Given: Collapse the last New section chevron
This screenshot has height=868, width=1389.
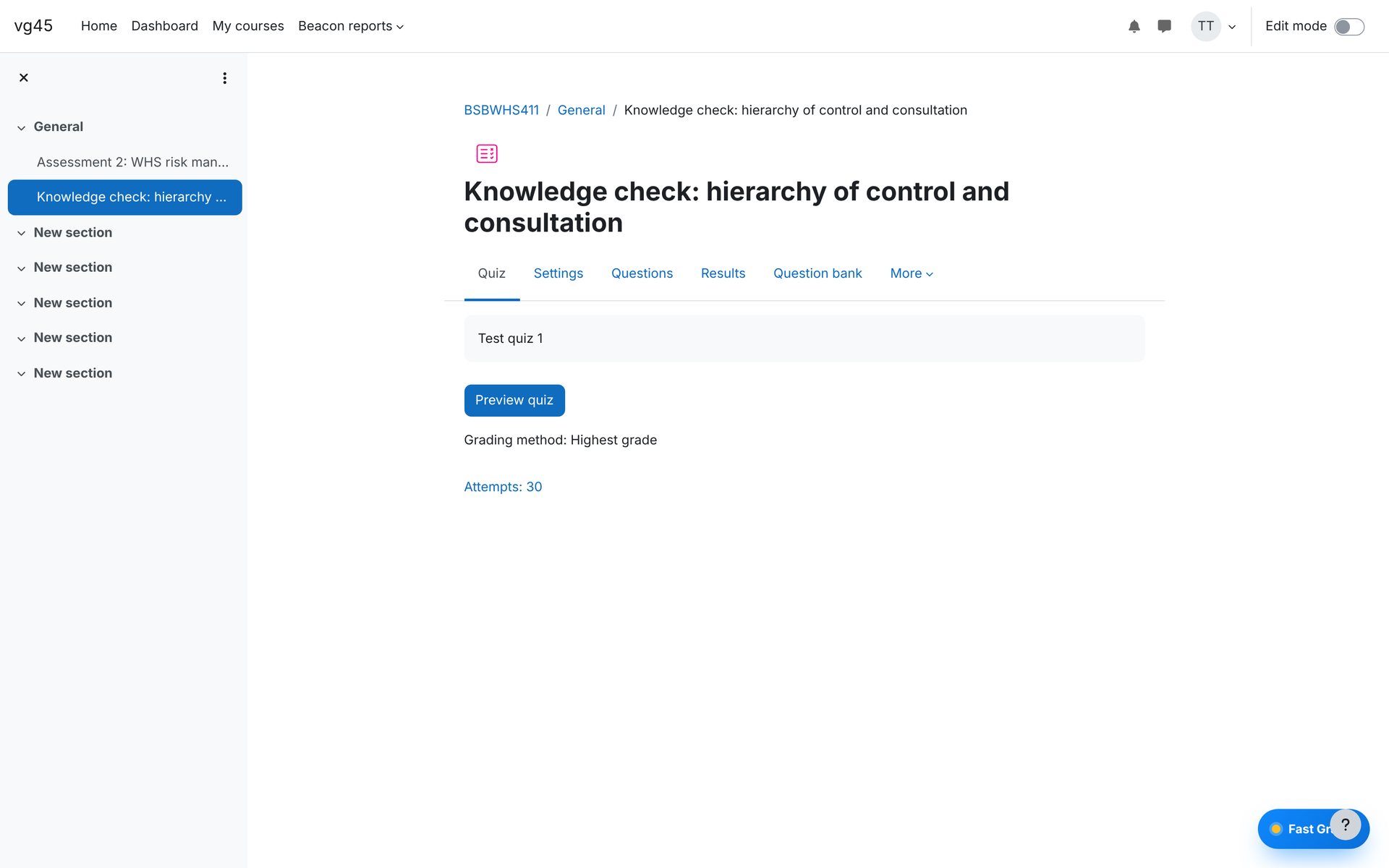Looking at the screenshot, I should (x=22, y=374).
